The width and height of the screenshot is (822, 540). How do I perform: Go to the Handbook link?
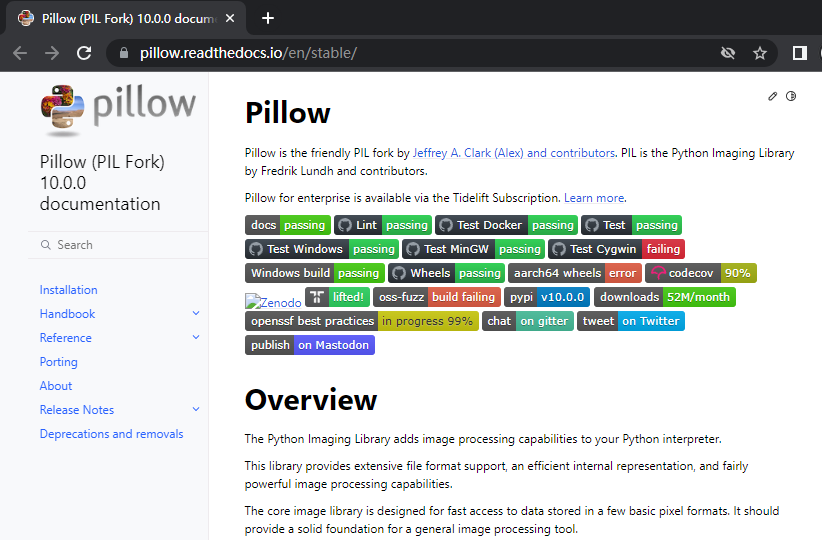click(68, 314)
